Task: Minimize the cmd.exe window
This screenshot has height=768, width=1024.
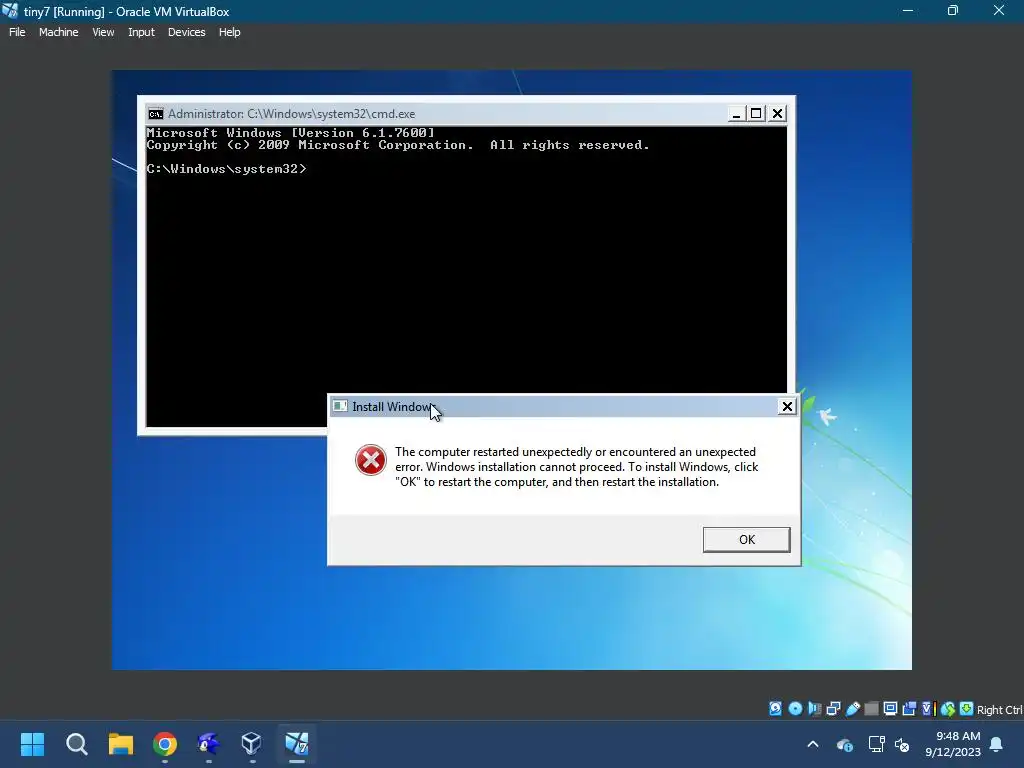Action: (x=736, y=114)
